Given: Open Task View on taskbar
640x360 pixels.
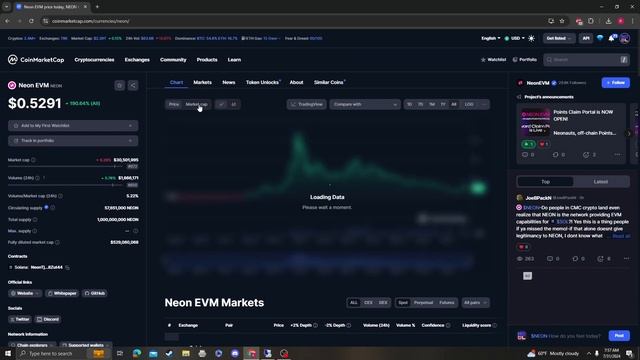Looking at the screenshot, I should [120, 353].
